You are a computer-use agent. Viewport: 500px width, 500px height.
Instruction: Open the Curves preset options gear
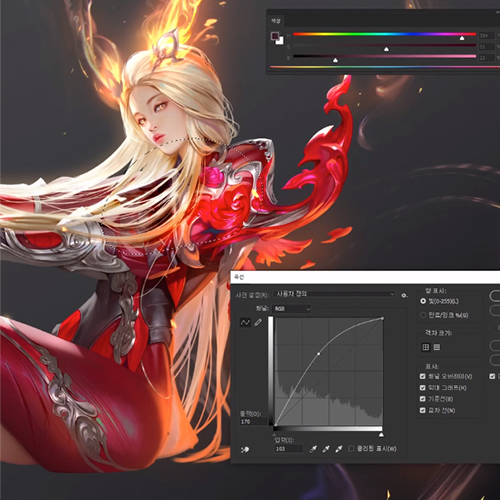[x=404, y=295]
